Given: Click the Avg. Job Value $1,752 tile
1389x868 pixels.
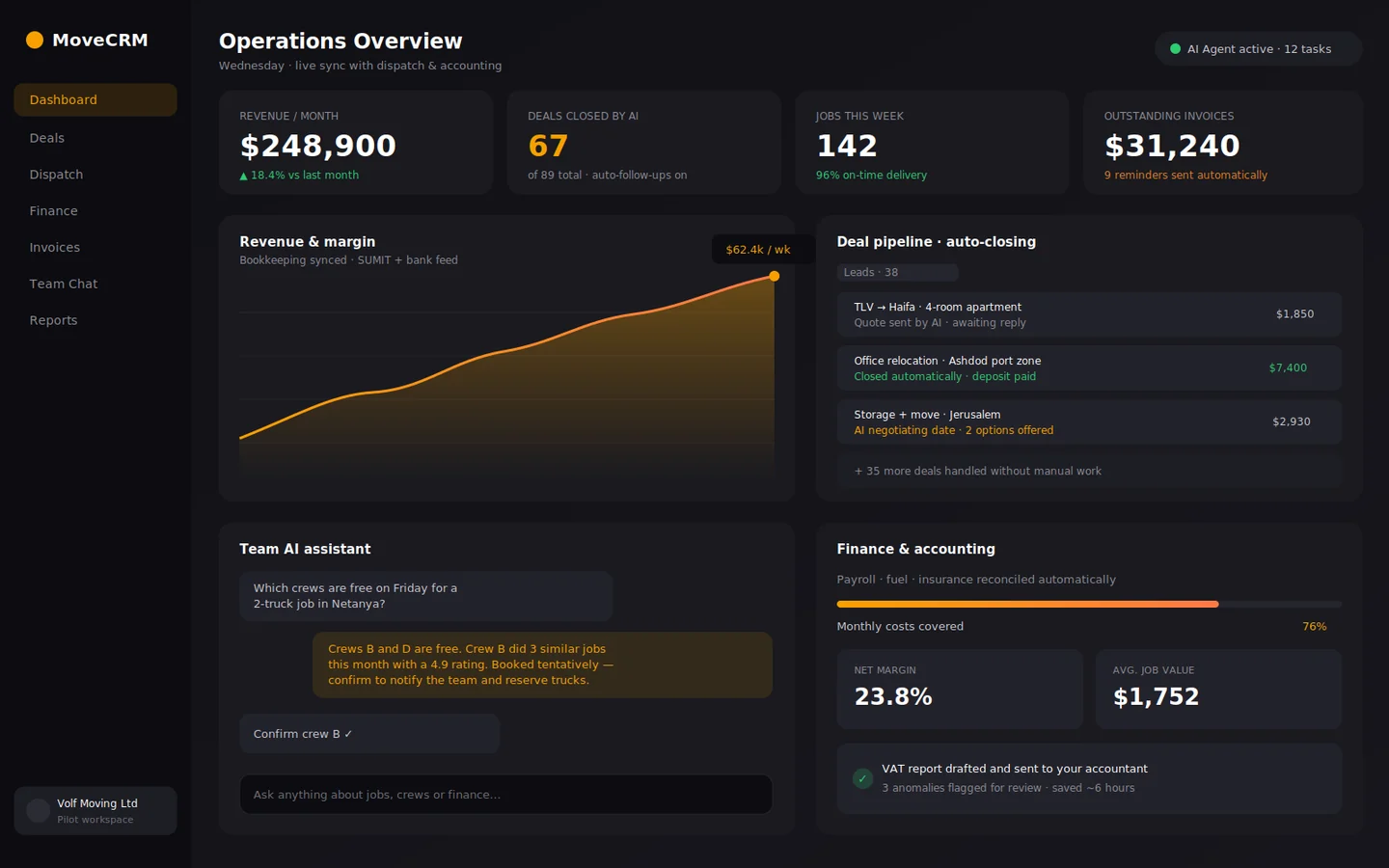Looking at the screenshot, I should [1219, 690].
